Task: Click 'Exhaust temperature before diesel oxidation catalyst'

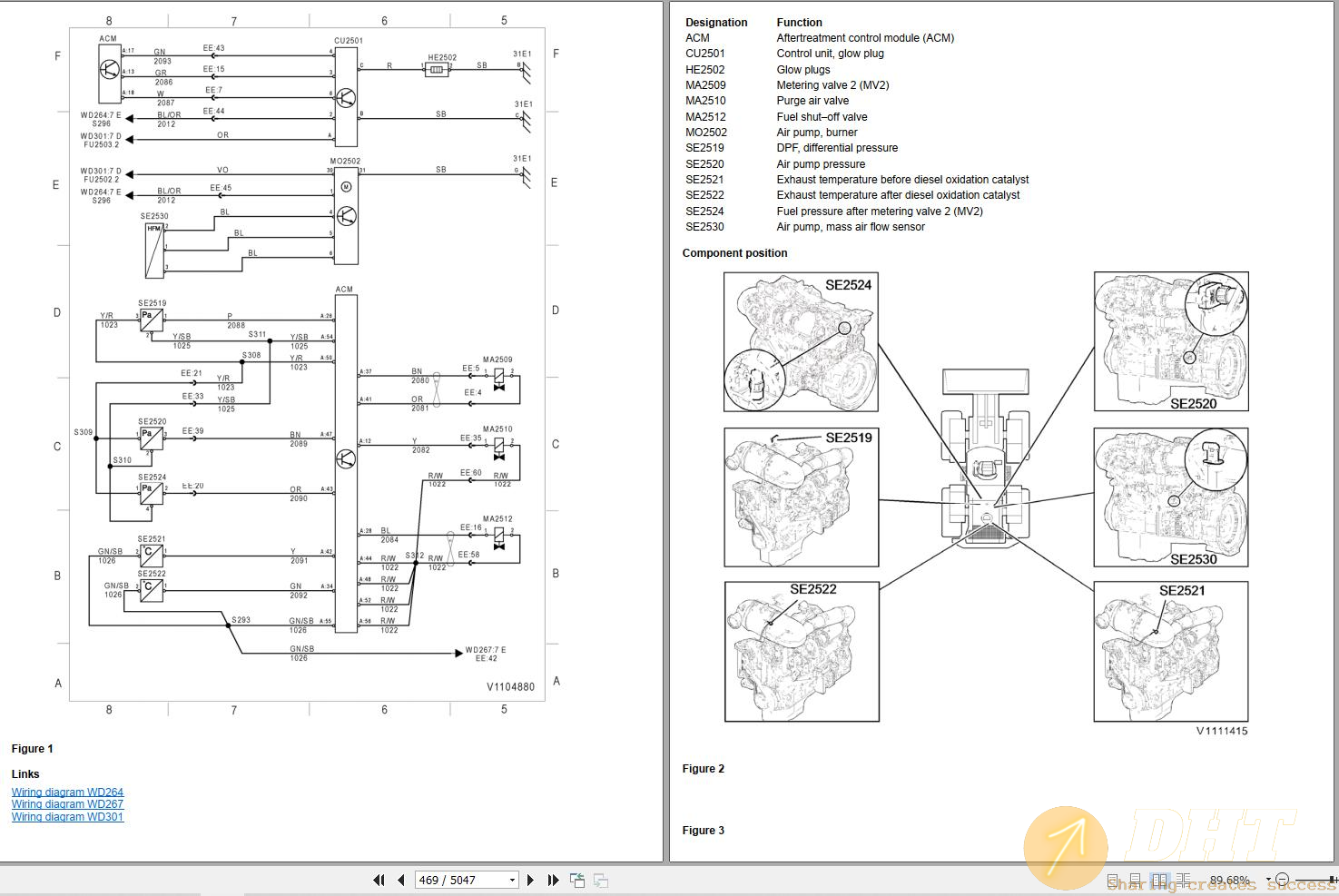Action: (x=902, y=180)
